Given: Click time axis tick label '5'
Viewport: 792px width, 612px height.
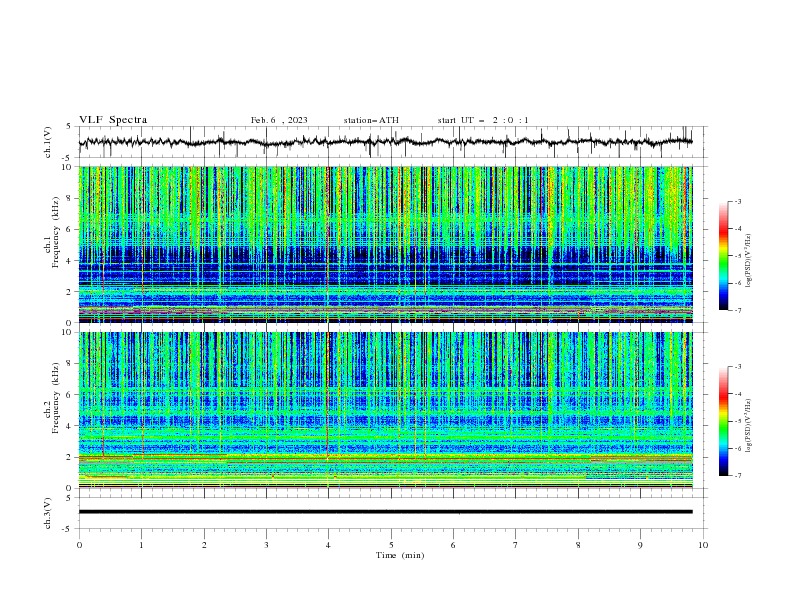Looking at the screenshot, I should 391,545.
